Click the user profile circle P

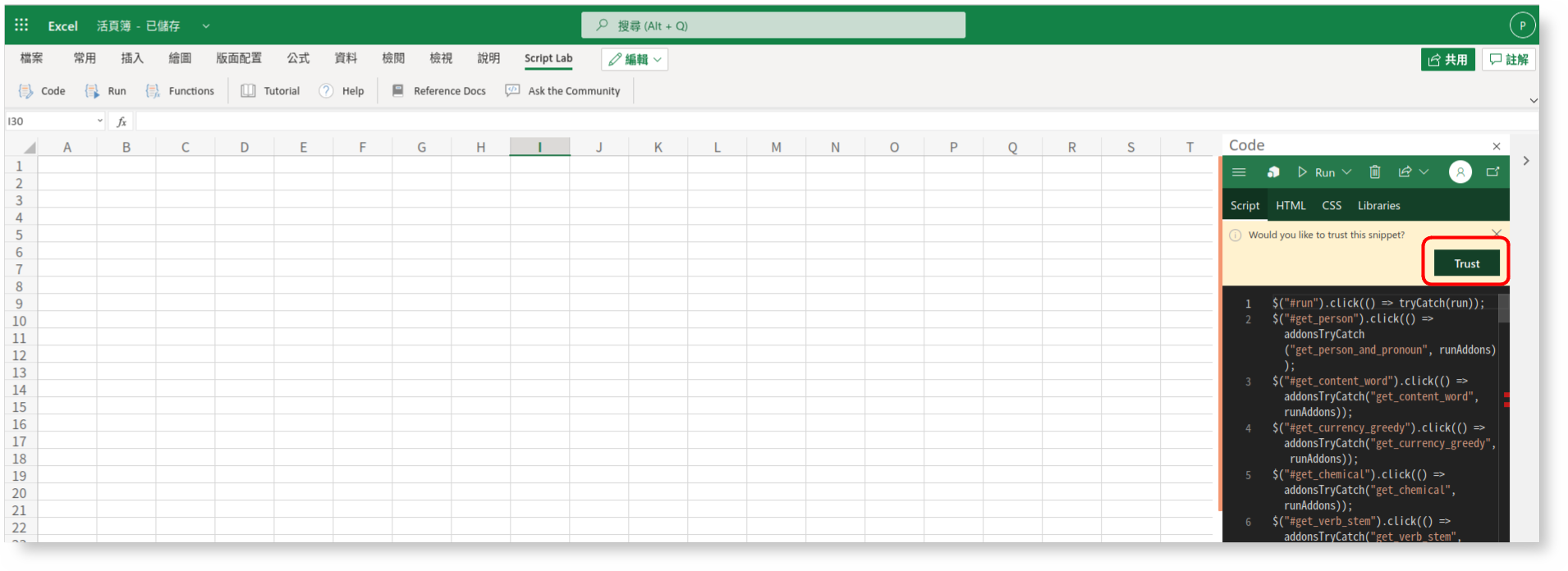pos(1523,25)
